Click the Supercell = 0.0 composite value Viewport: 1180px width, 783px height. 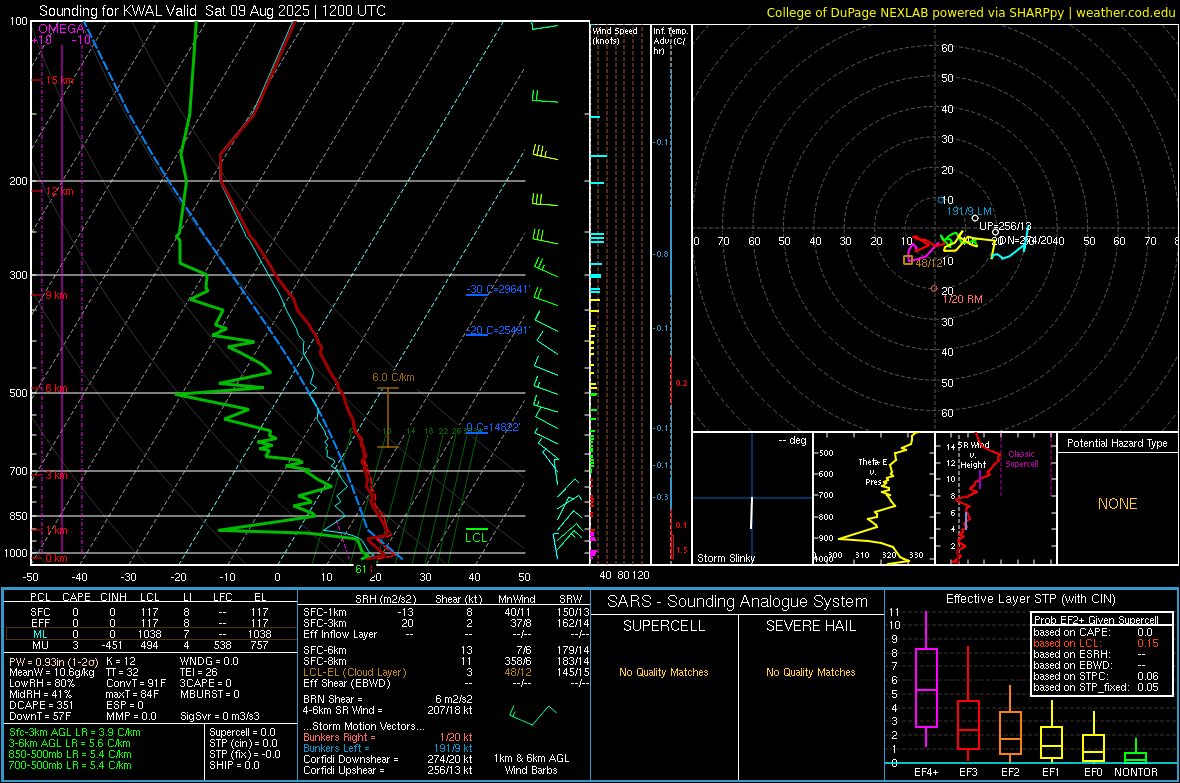(x=242, y=732)
